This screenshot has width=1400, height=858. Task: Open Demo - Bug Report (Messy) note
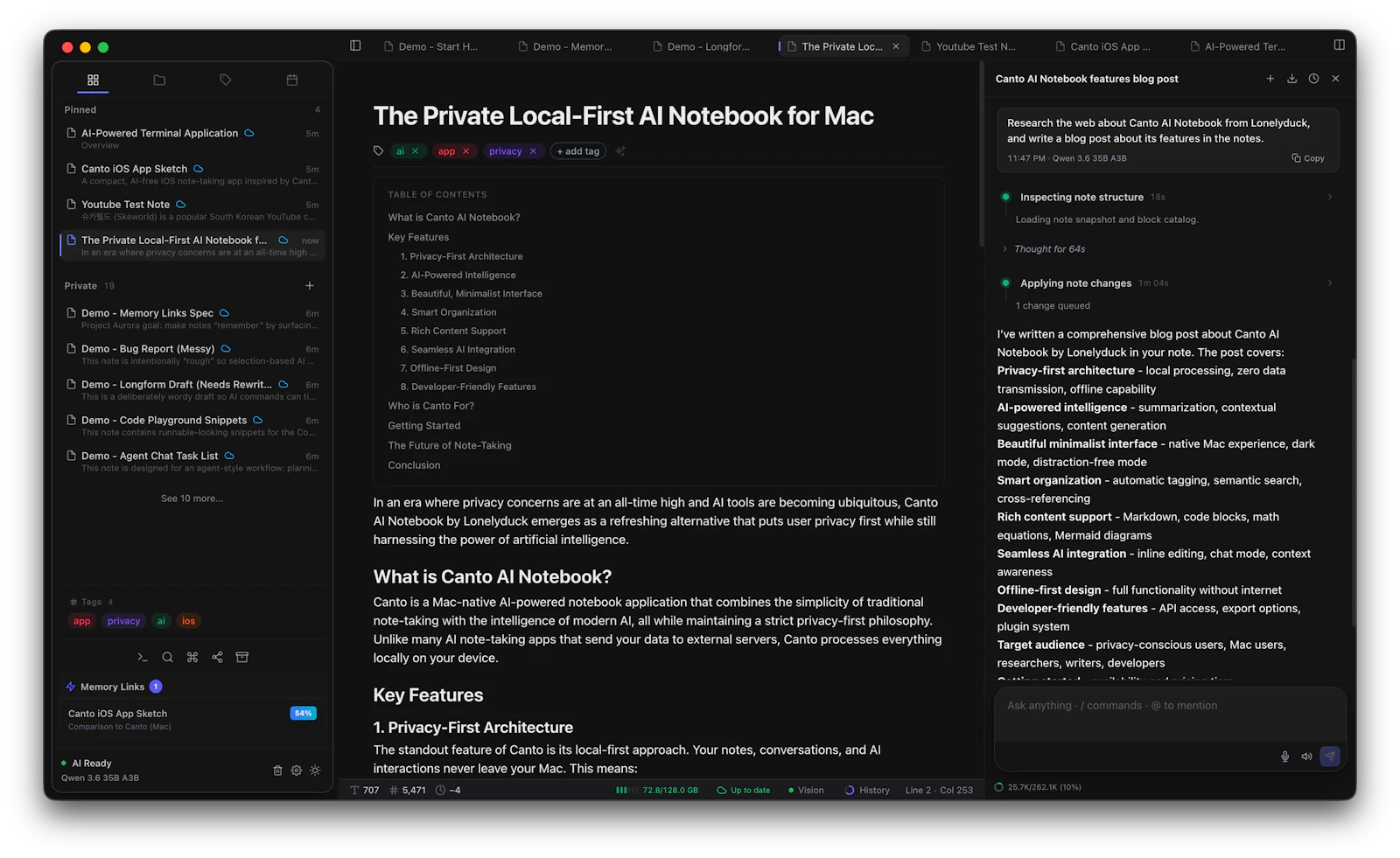(x=192, y=354)
